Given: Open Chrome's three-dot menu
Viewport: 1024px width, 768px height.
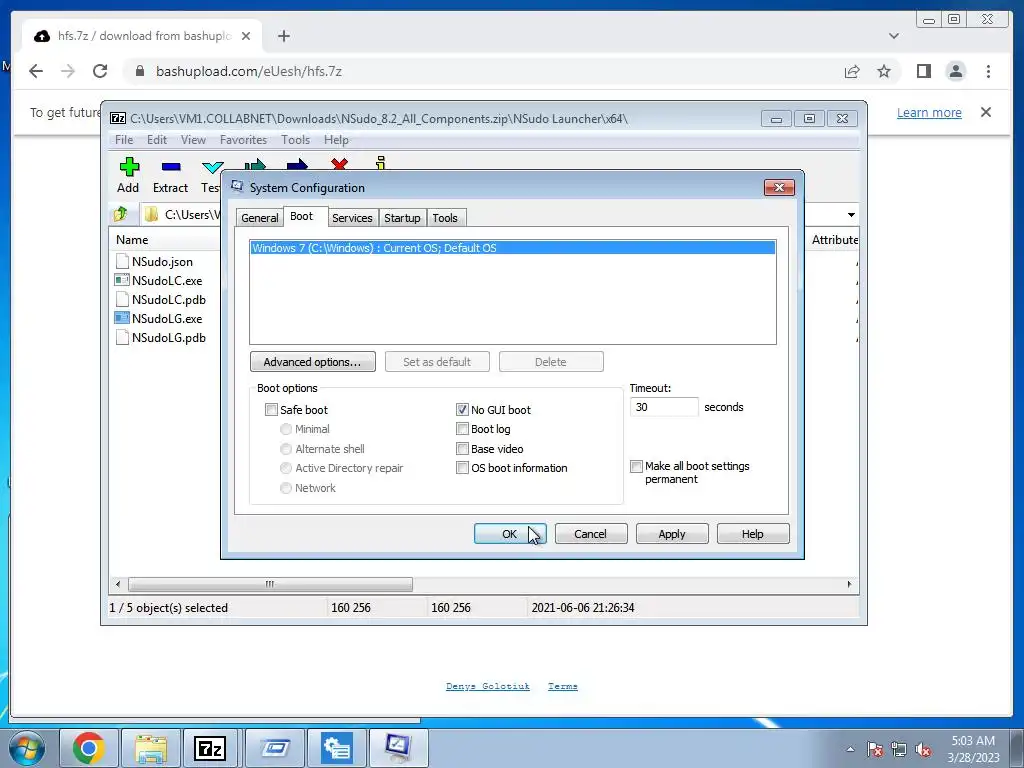Looking at the screenshot, I should pyautogui.click(x=988, y=71).
